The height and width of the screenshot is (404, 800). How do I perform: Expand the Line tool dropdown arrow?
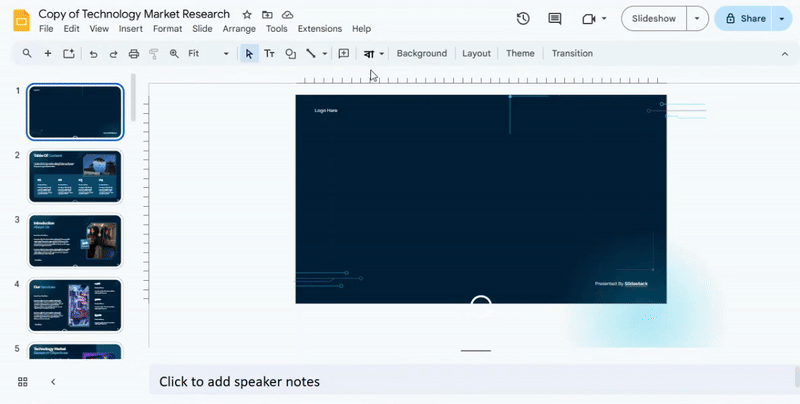[x=325, y=54]
